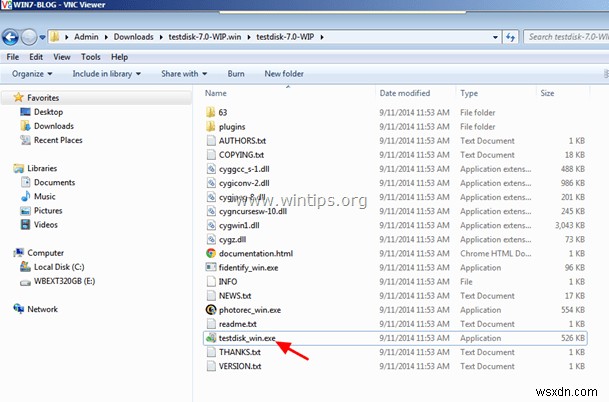Select the Recent Places icon in sidebar
The width and height of the screenshot is (609, 402).
[25, 140]
